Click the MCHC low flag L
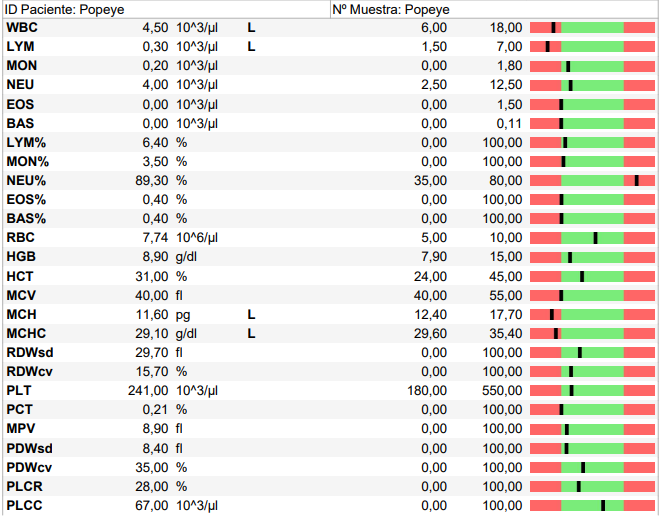666x519 pixels. click(251, 334)
